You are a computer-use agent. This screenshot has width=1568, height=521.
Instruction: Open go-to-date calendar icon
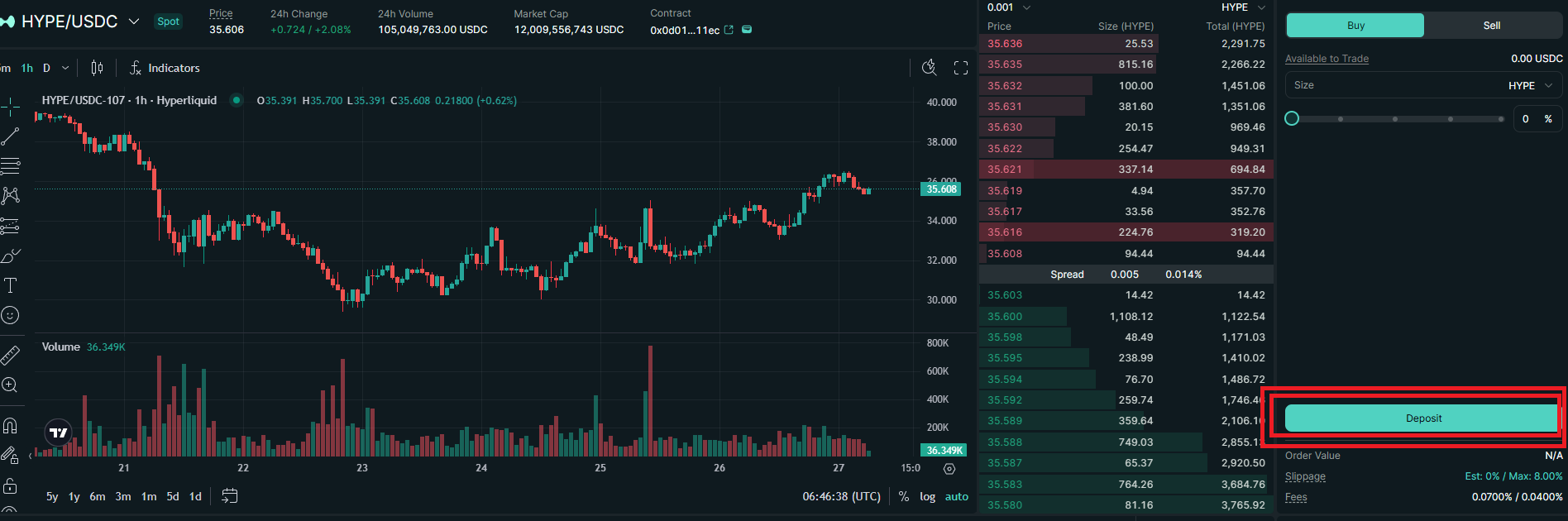(x=230, y=496)
